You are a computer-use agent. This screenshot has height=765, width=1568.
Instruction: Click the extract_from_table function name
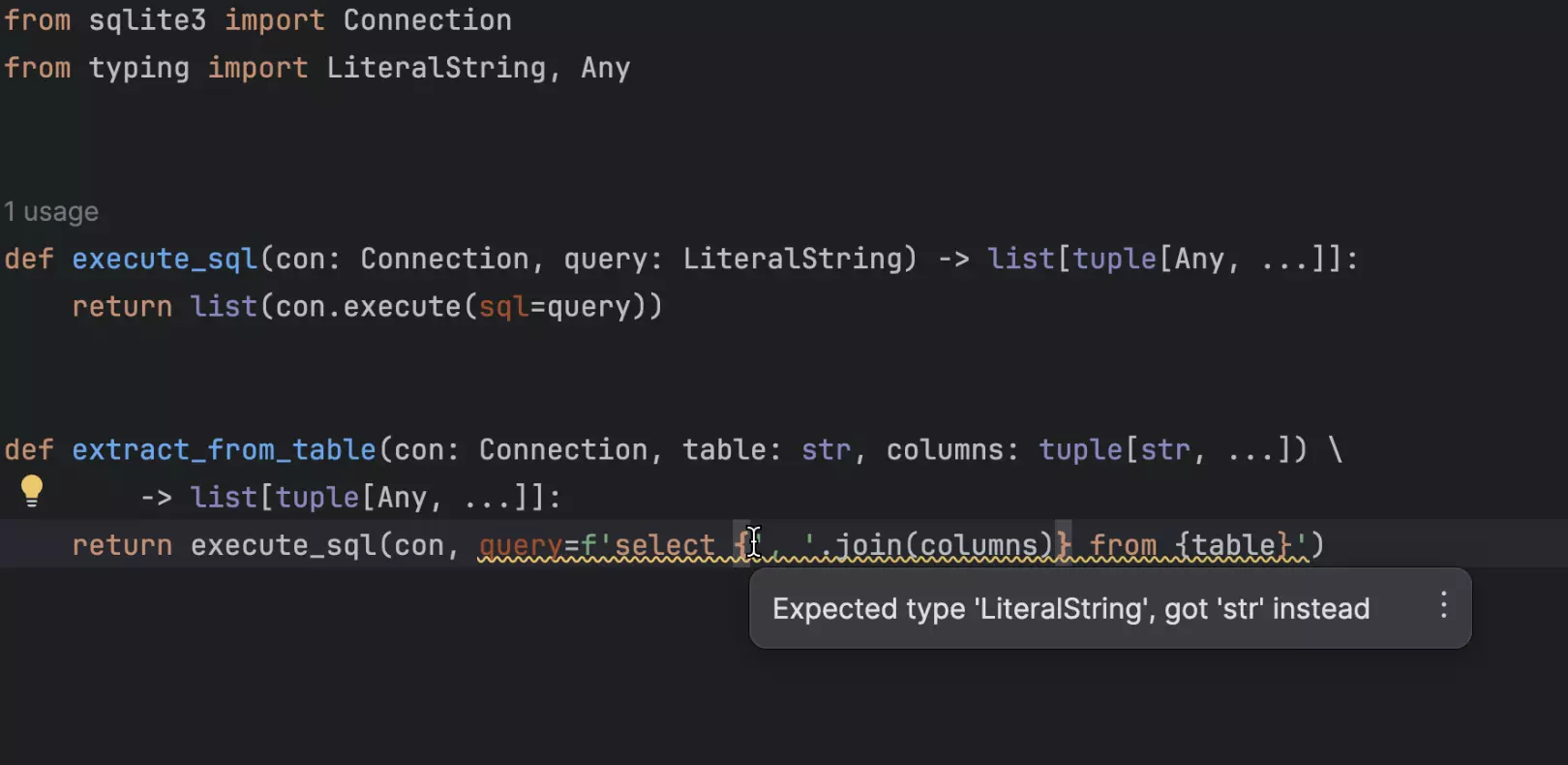[224, 449]
